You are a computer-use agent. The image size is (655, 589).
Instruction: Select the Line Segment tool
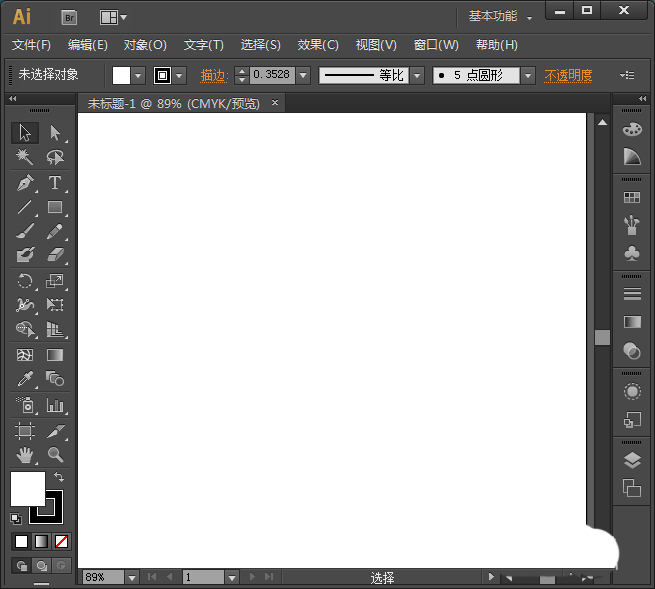click(25, 207)
